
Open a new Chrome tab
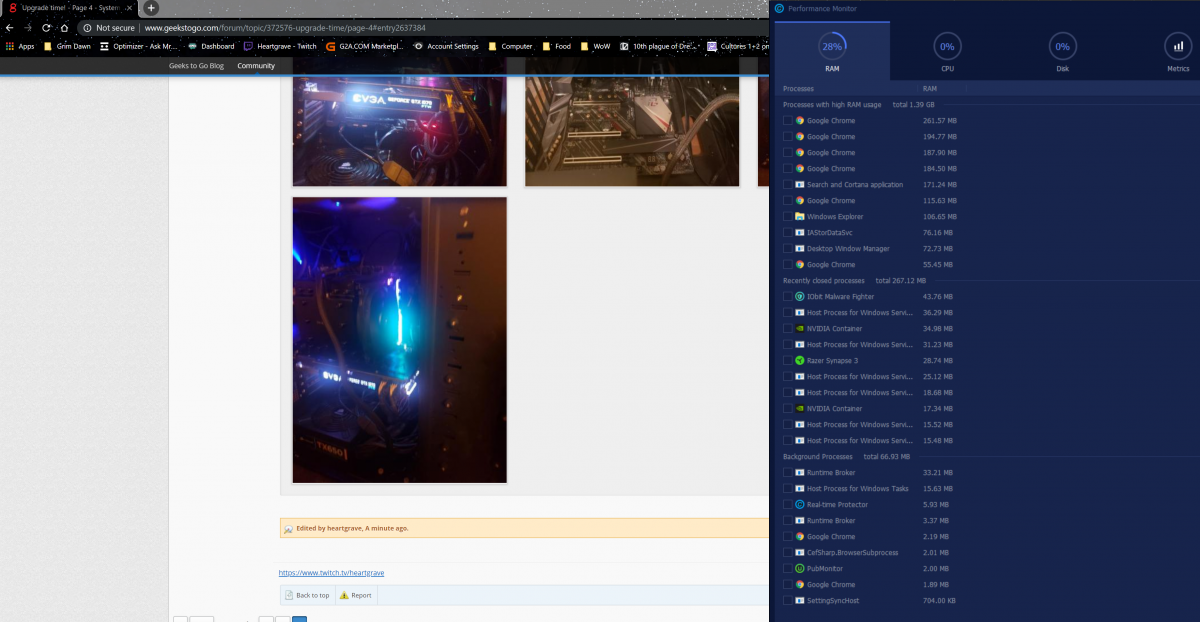click(x=151, y=8)
